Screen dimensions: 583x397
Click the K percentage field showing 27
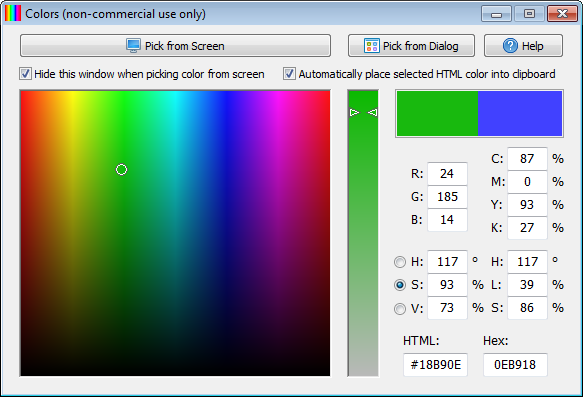[x=527, y=227]
